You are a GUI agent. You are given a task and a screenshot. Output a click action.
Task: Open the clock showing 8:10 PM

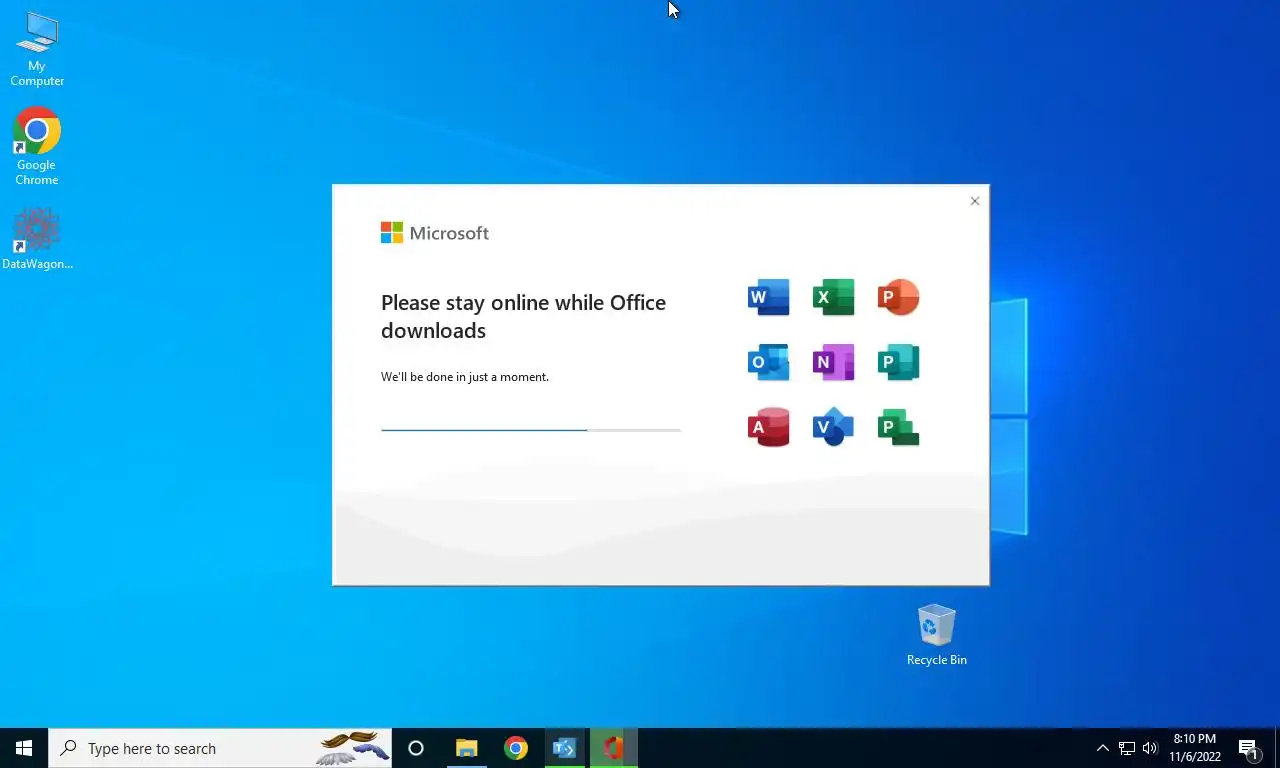click(x=1195, y=748)
